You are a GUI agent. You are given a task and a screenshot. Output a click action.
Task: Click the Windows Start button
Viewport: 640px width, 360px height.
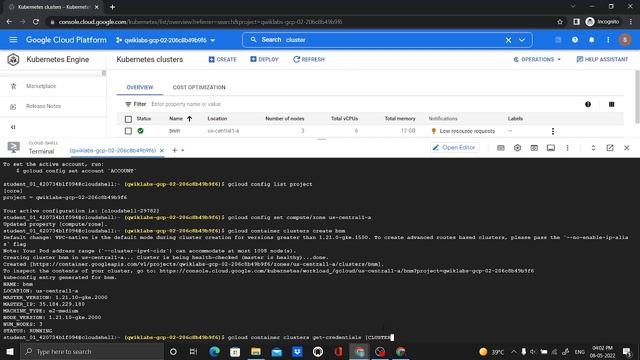[10, 351]
